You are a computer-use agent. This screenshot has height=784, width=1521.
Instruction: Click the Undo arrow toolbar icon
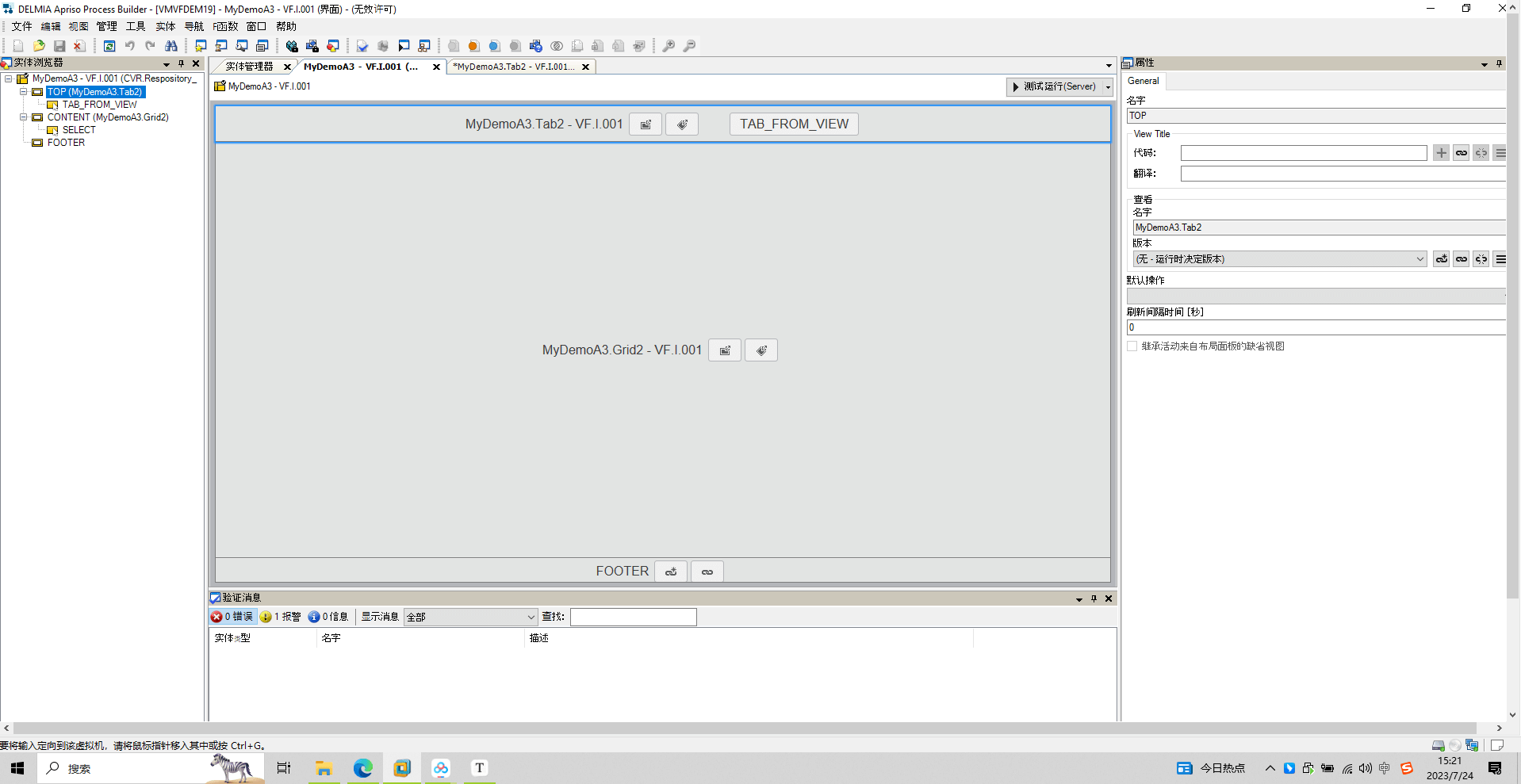130,46
